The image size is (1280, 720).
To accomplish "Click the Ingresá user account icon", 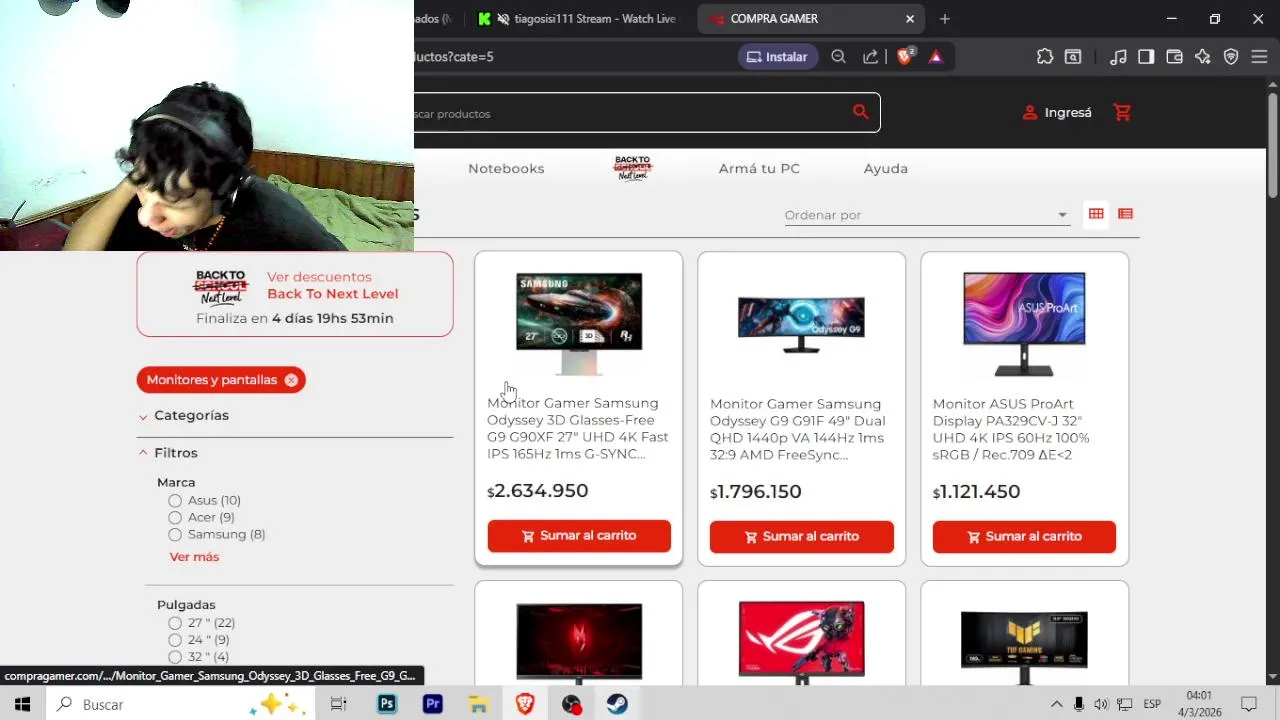I will coord(1029,113).
